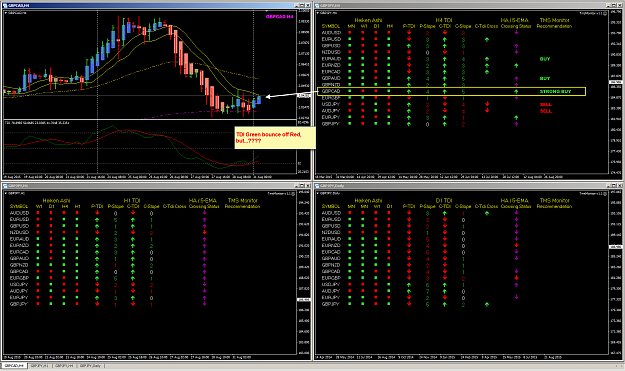
Task: Switch to the GBPJPY,H4 chart tab
Action: point(64,365)
